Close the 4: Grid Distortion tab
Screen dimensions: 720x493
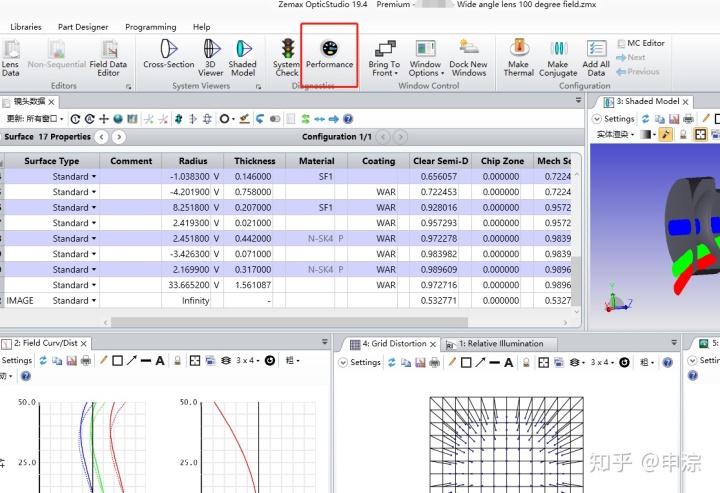(433, 344)
